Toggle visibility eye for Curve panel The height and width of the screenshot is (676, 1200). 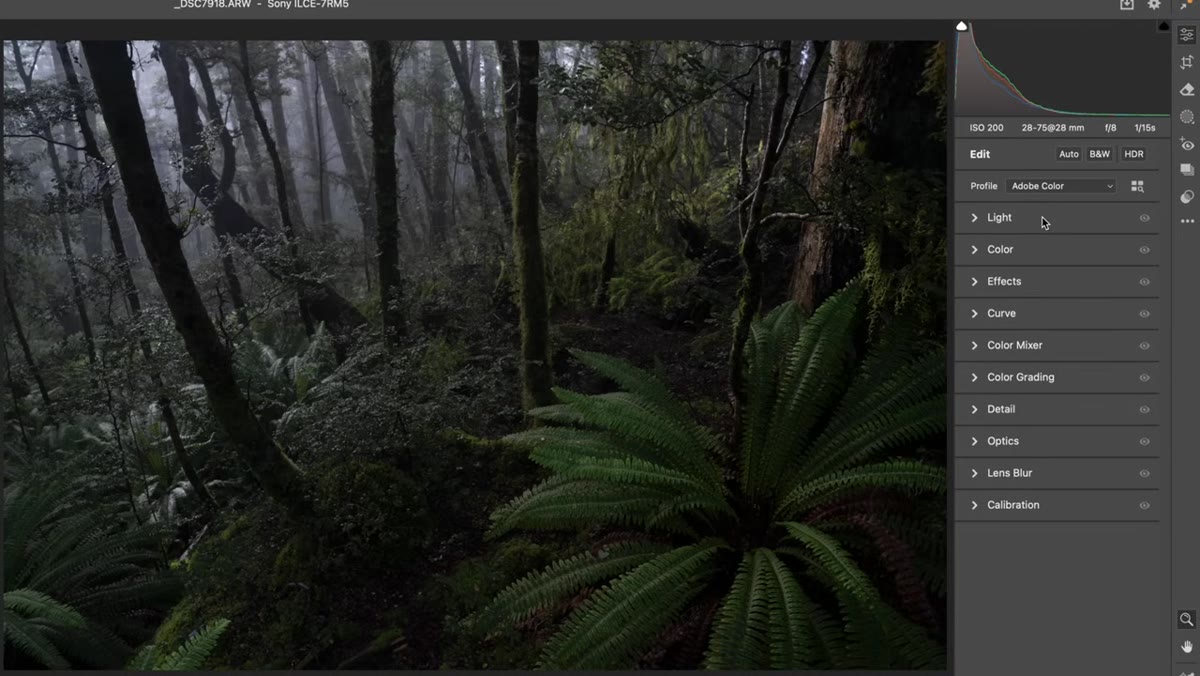coord(1144,314)
